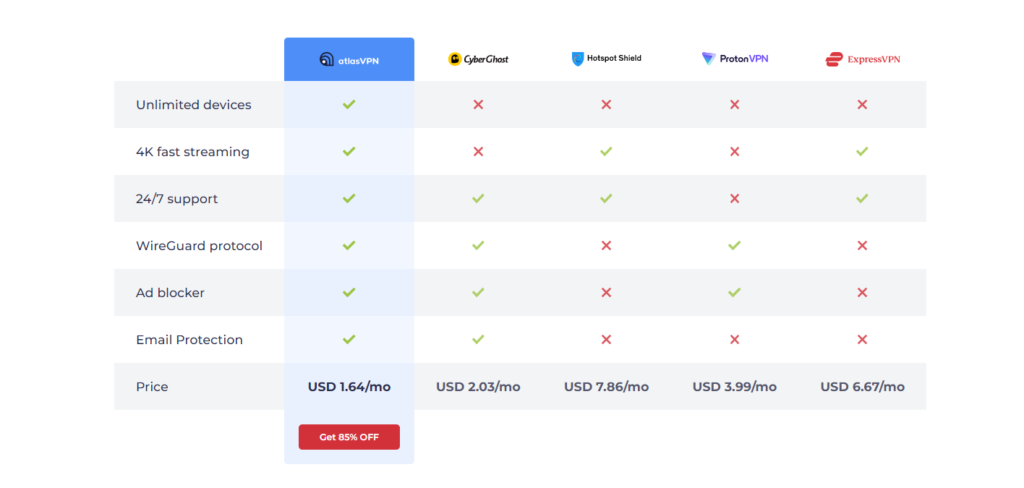
Task: Click CyberGhost's red cross for Unlimited devices
Action: click(478, 104)
